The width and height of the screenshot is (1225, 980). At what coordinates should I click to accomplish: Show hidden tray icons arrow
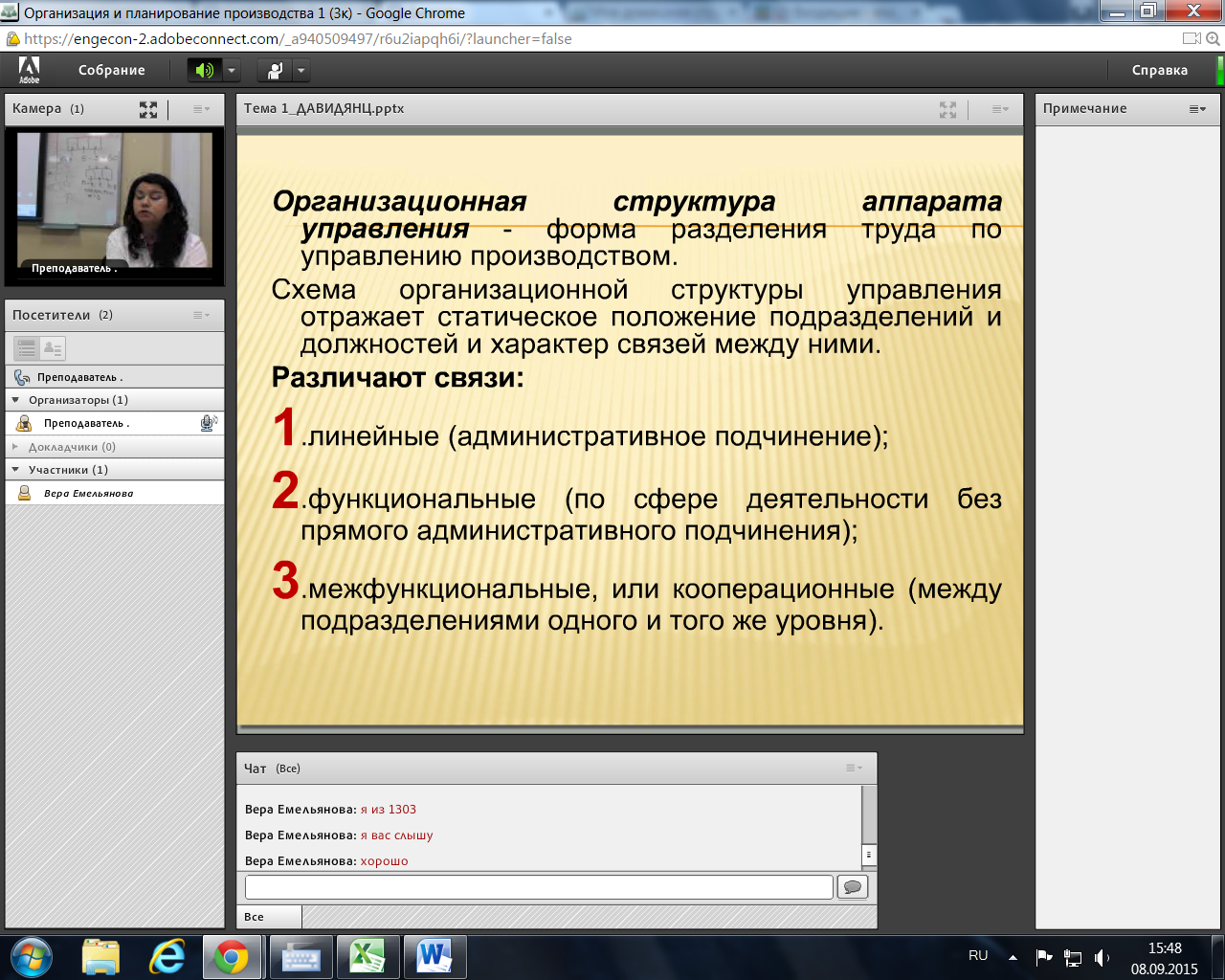(1013, 956)
